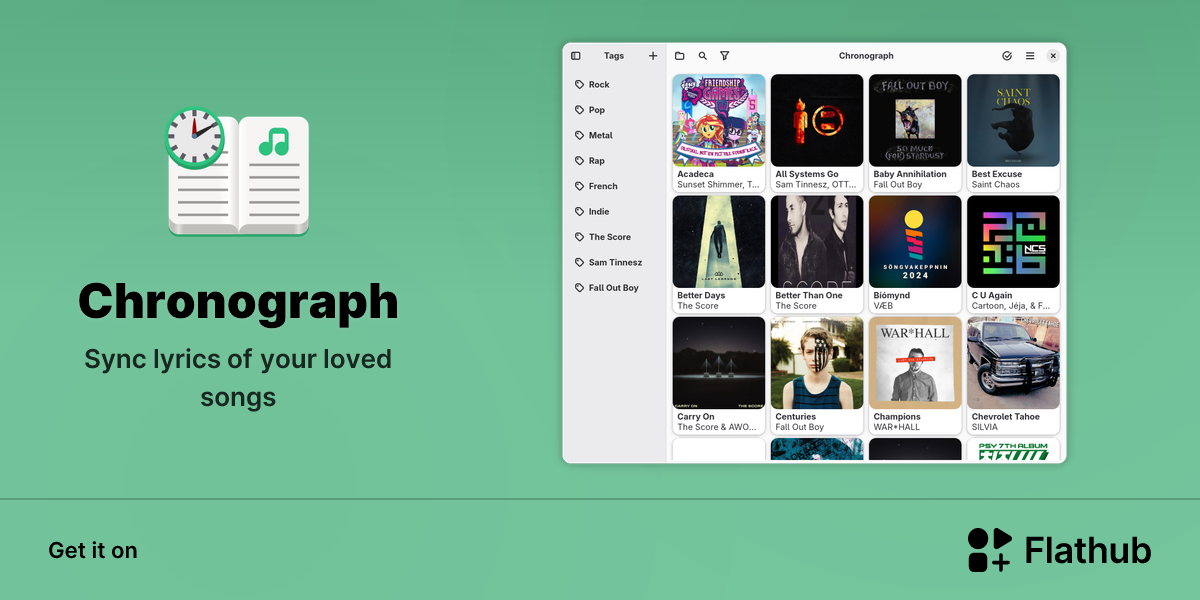The width and height of the screenshot is (1200, 600).
Task: Open the filter funnel icon
Action: (x=725, y=56)
